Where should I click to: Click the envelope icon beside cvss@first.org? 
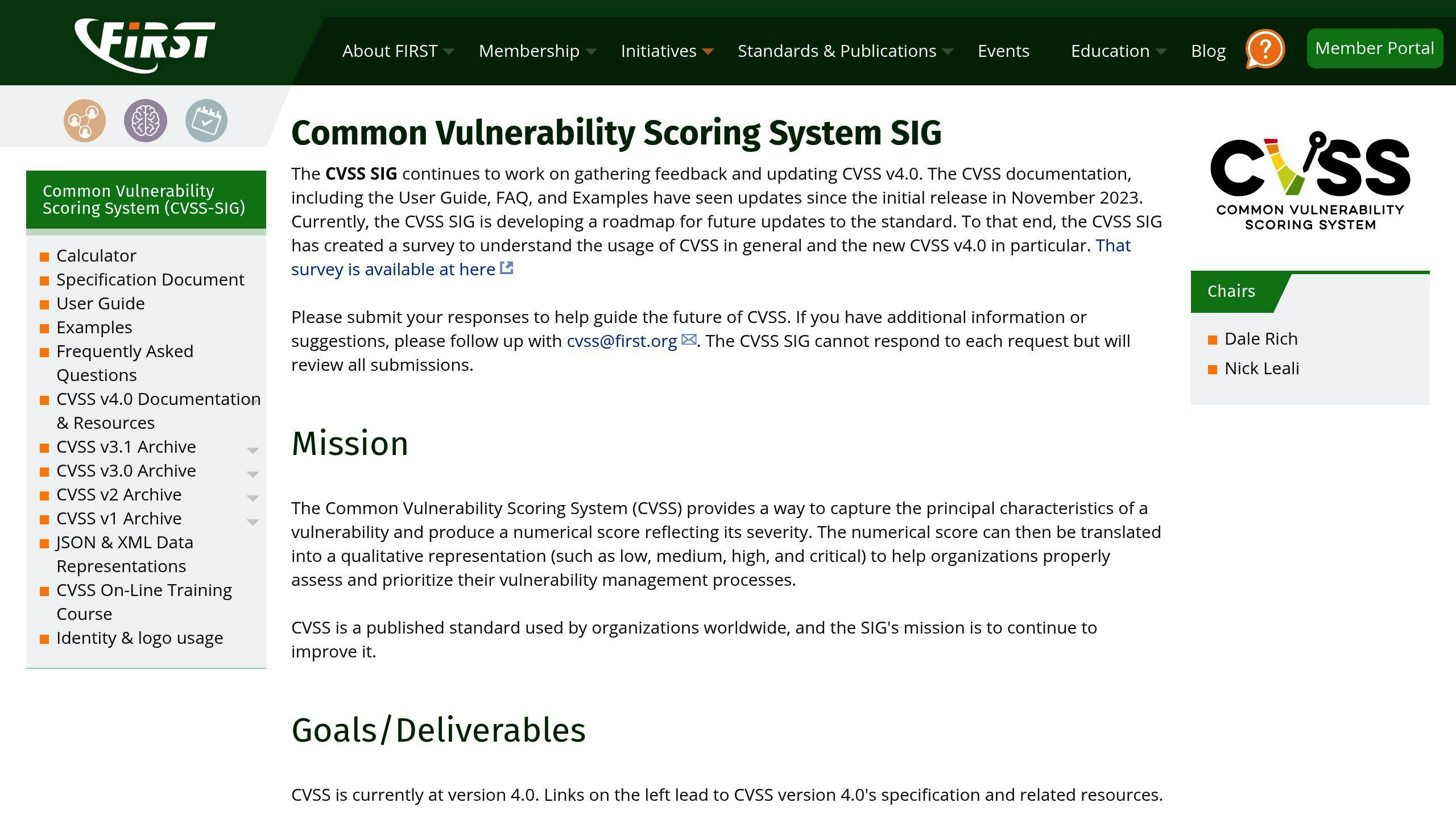[689, 340]
